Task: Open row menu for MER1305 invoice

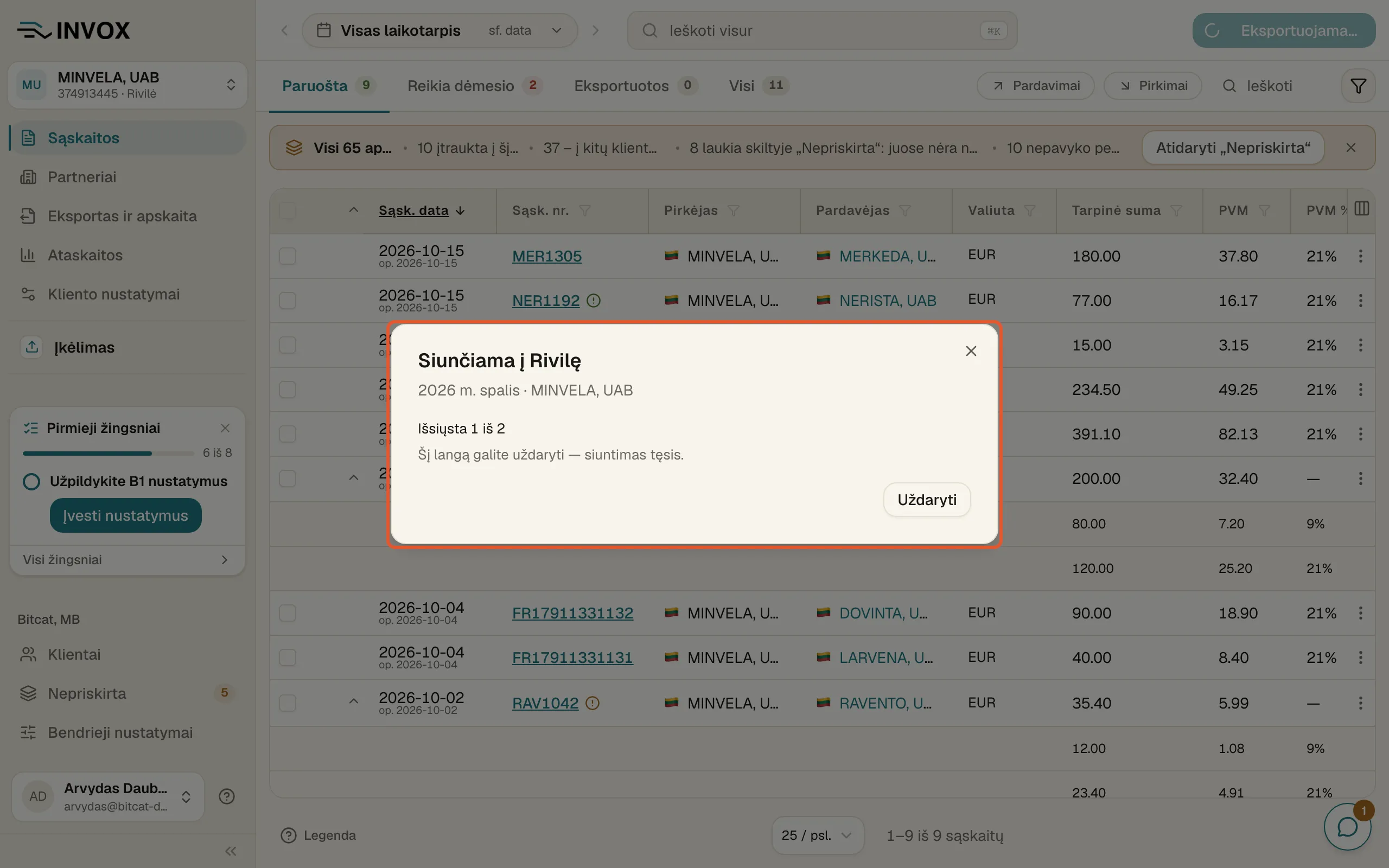Action: pos(1360,256)
